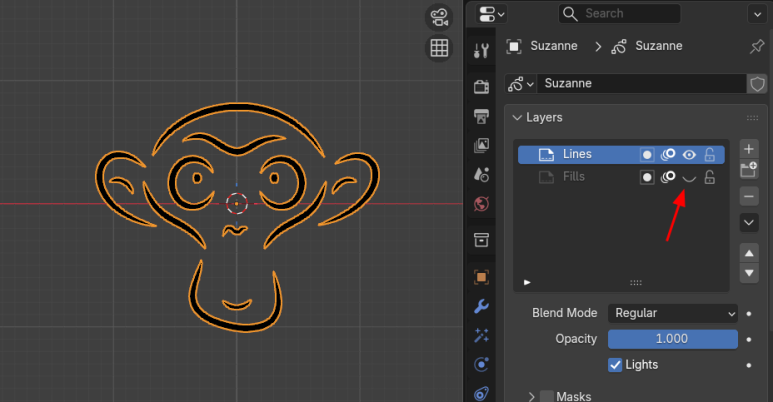773x402 pixels.
Task: Open the Blend Mode dropdown
Action: point(673,313)
